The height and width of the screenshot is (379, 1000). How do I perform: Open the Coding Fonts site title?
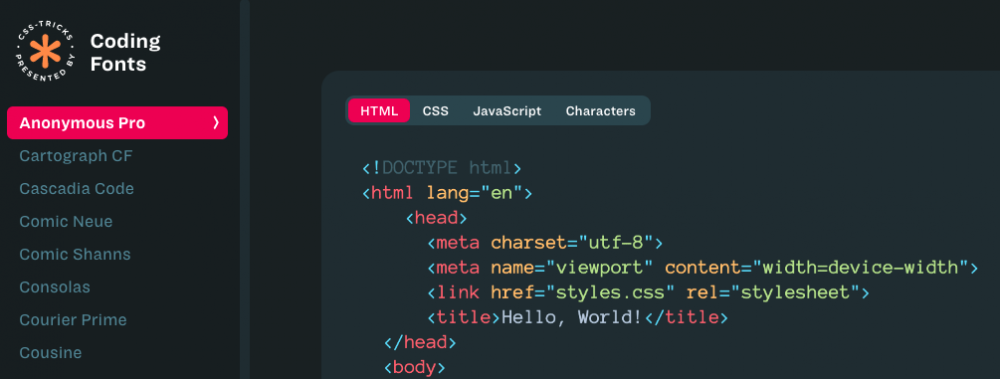[x=125, y=52]
